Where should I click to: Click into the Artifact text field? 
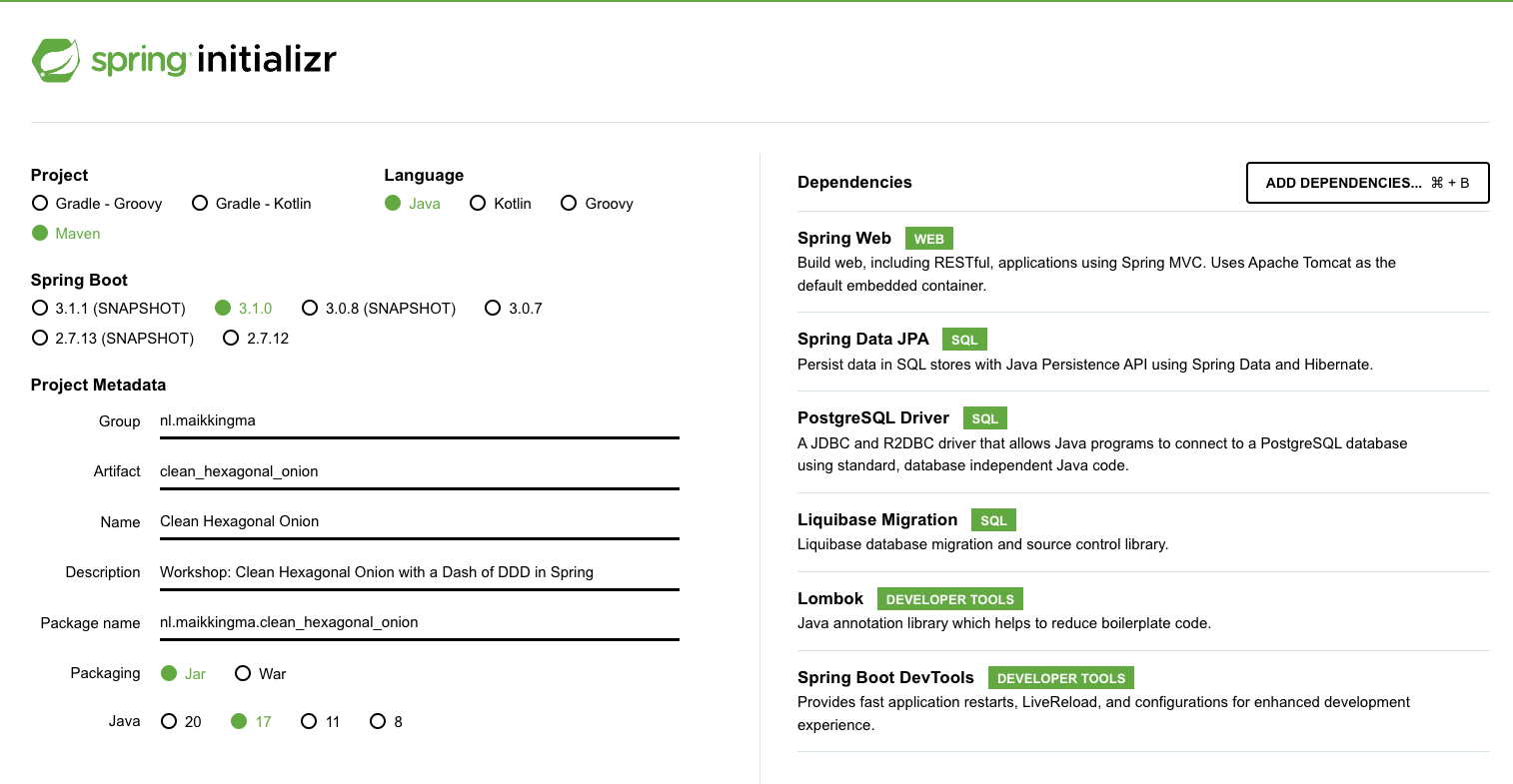[420, 471]
